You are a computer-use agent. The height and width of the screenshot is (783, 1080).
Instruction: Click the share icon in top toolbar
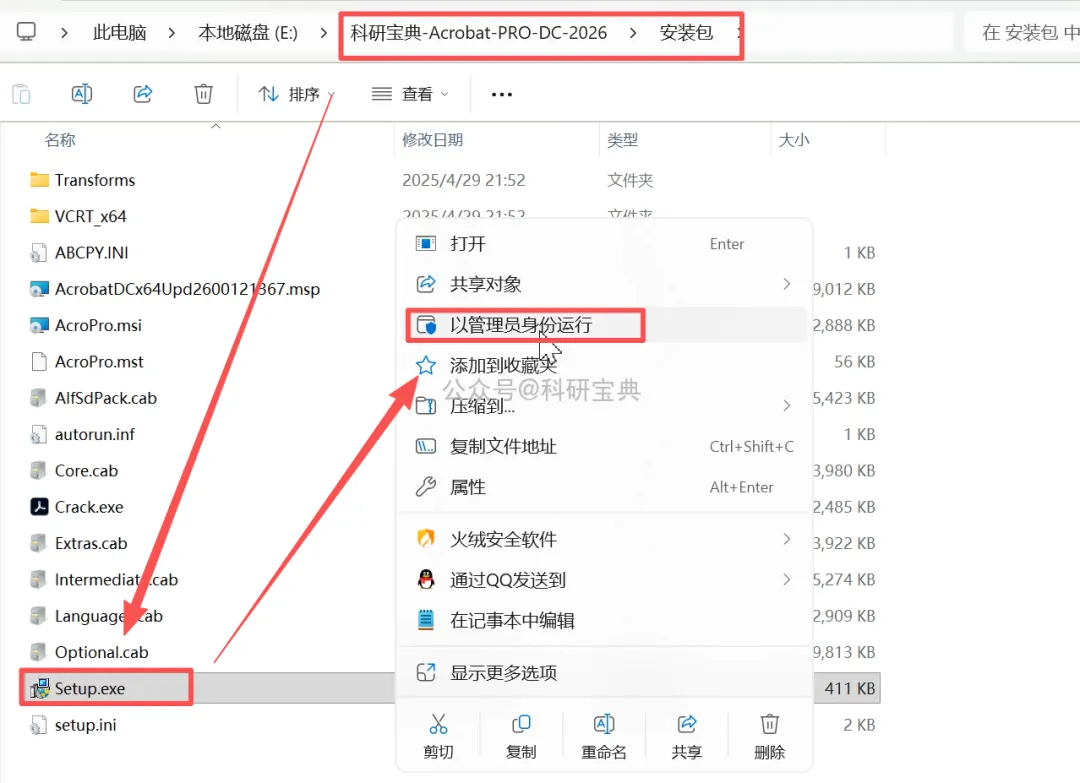(x=143, y=94)
